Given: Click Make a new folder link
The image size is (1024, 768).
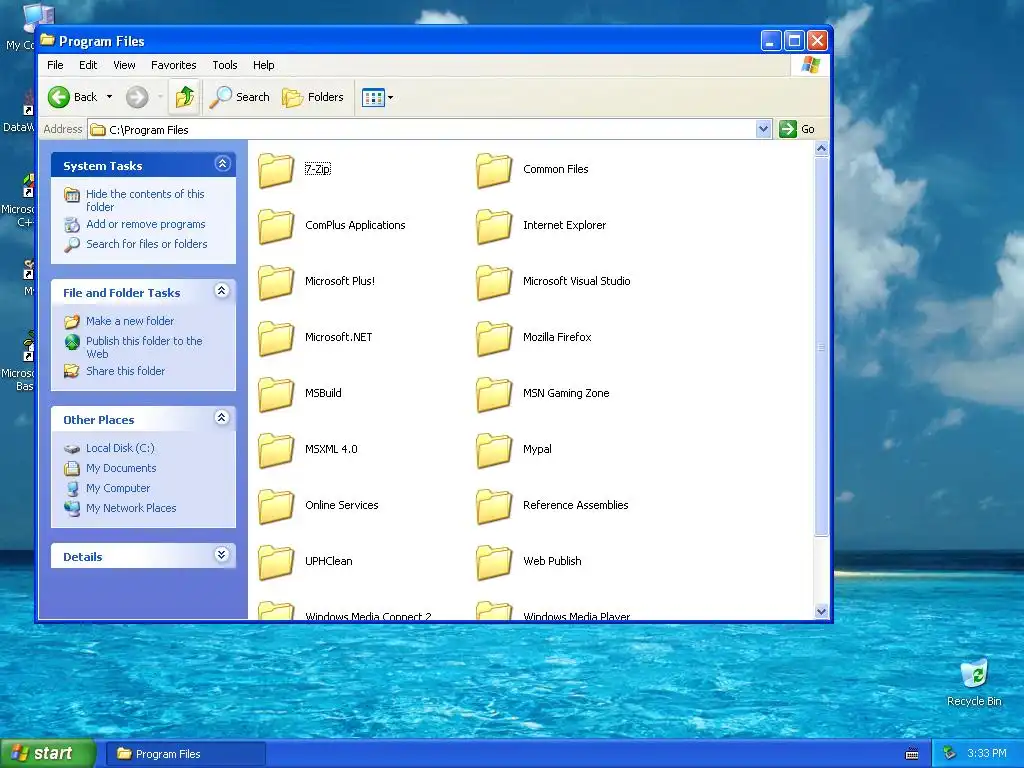Looking at the screenshot, I should pos(130,321).
